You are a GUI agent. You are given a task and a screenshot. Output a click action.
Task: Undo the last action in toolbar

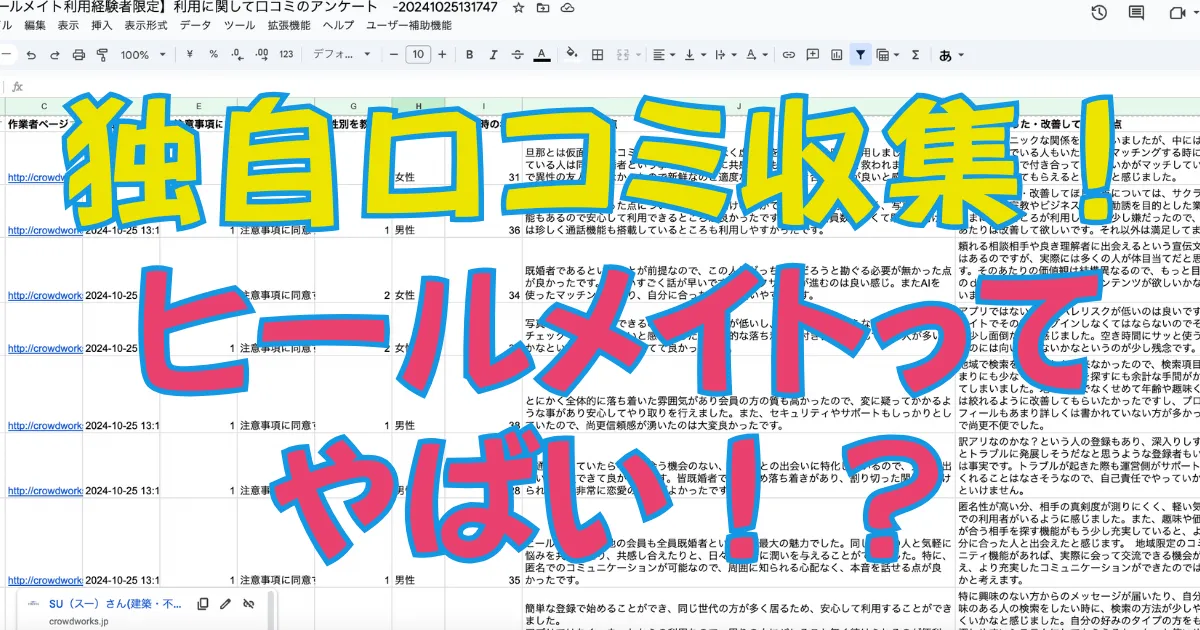[31, 55]
